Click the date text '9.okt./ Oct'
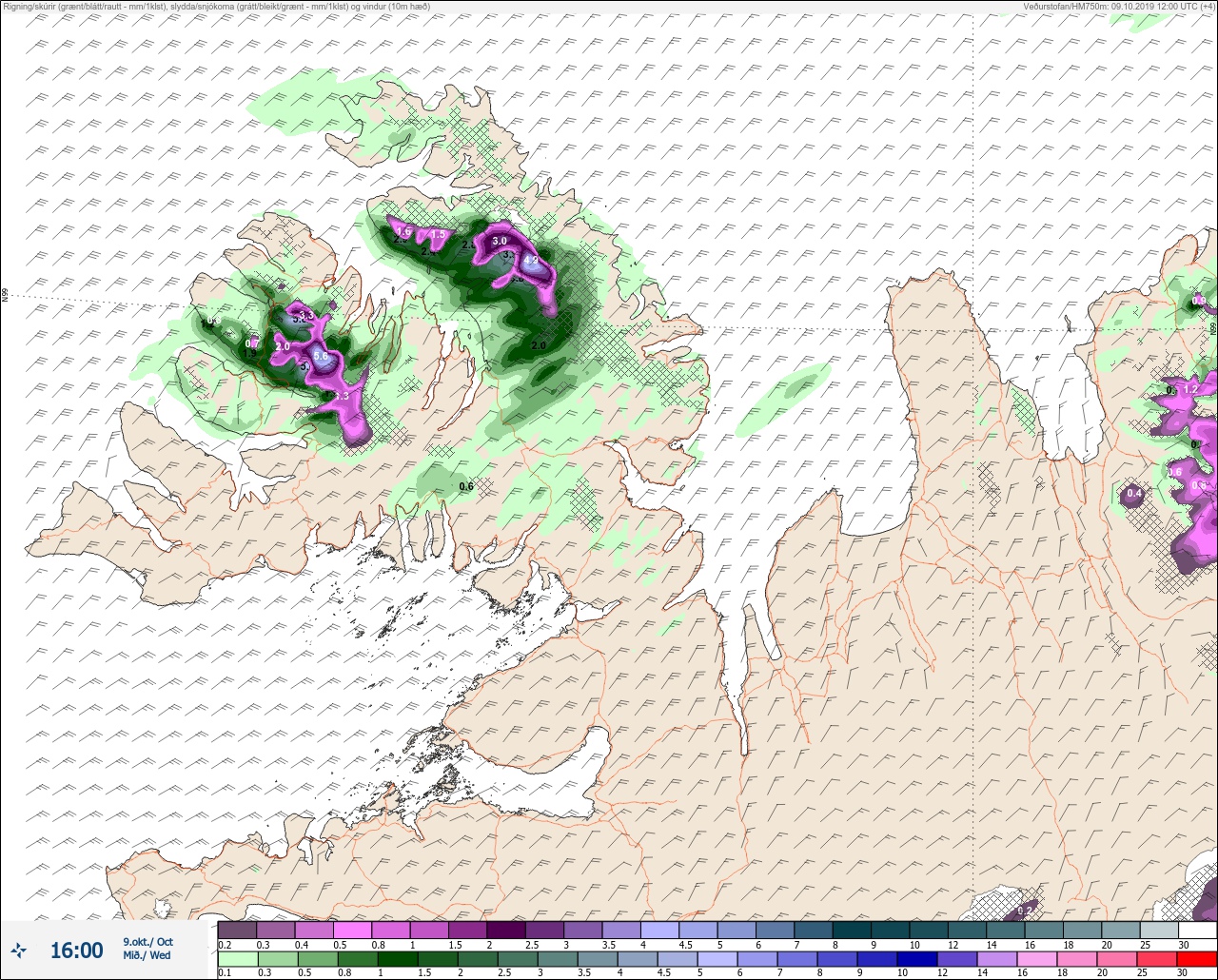The width and height of the screenshot is (1218, 980). (147, 942)
